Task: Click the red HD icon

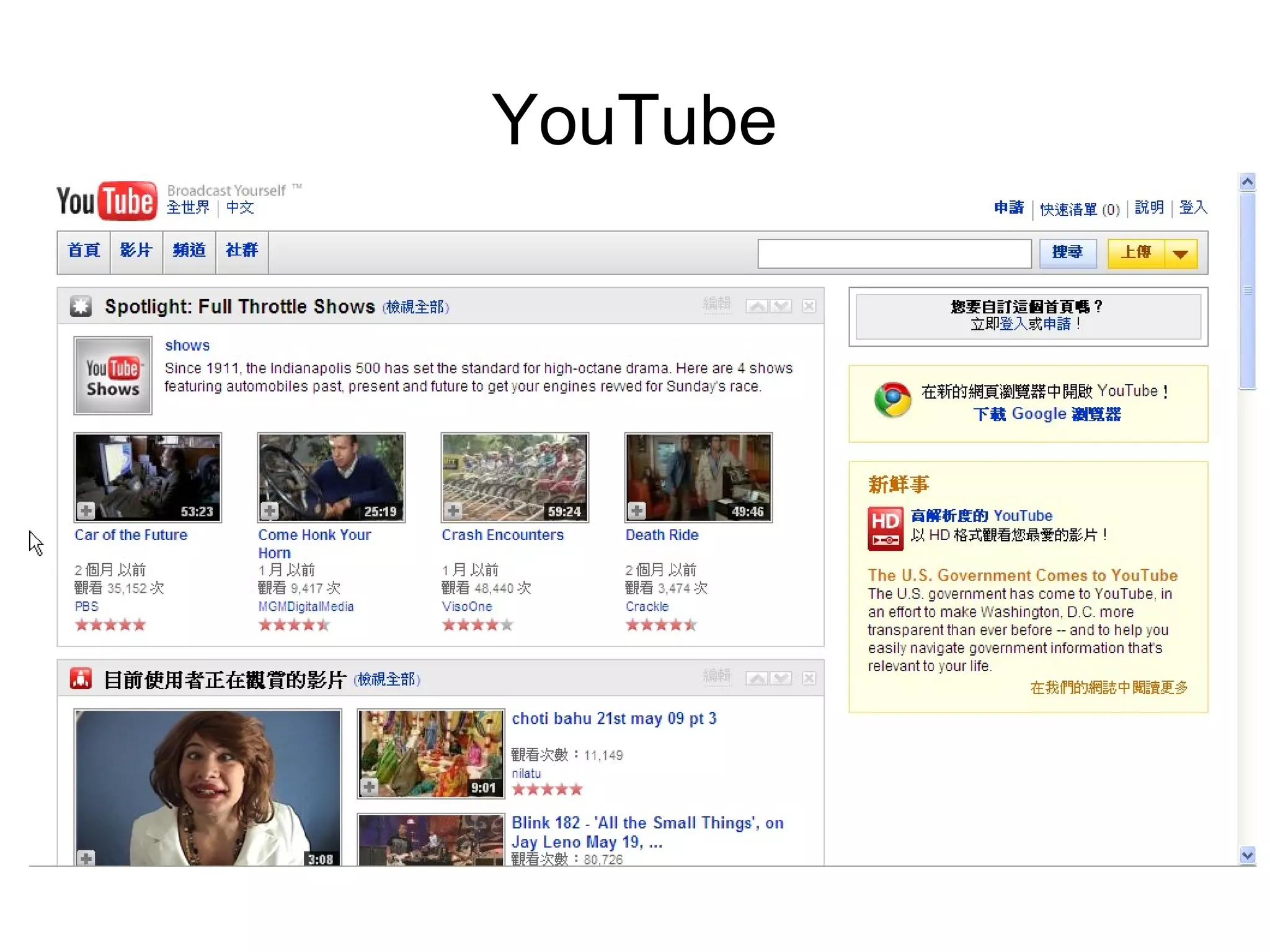Action: (885, 528)
